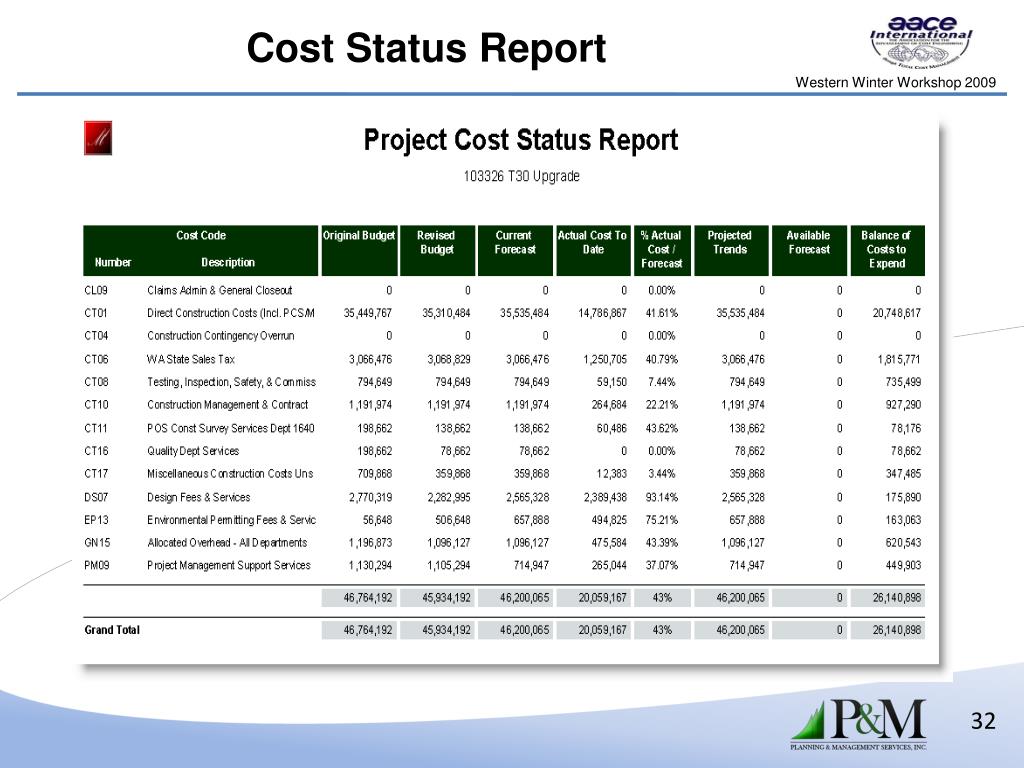
Task: Click slide number 32
Action: [983, 721]
